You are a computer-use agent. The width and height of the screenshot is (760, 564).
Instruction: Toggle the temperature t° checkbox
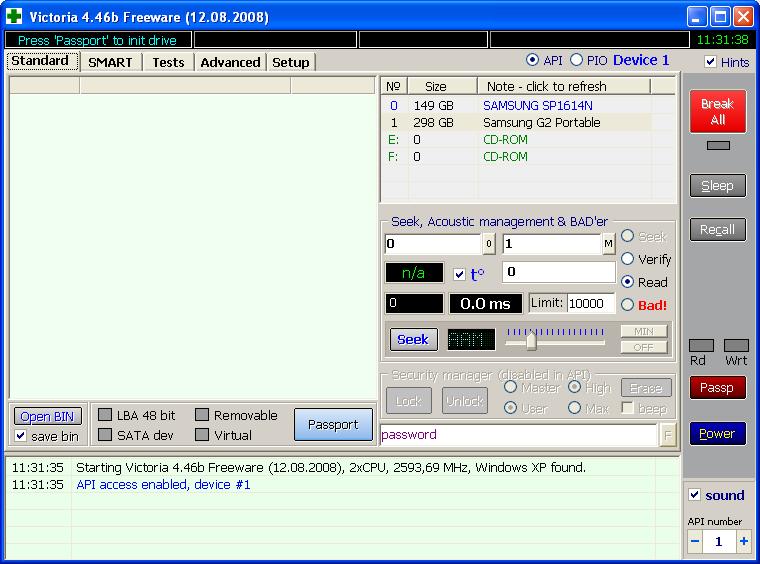coord(459,275)
